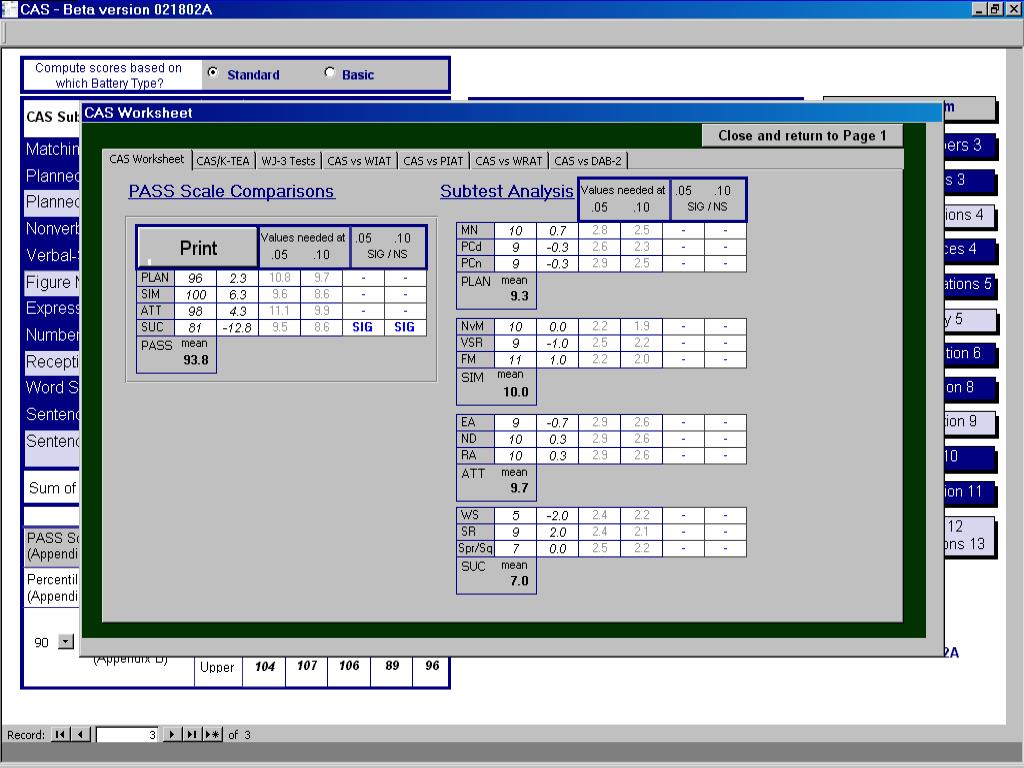Click SUC subtest mean 7.0
The width and height of the screenshot is (1024, 768).
[519, 581]
